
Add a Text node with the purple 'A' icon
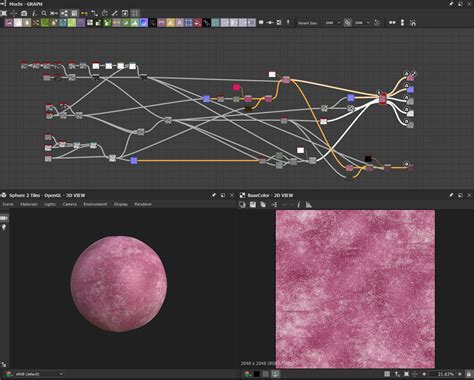[x=180, y=23]
